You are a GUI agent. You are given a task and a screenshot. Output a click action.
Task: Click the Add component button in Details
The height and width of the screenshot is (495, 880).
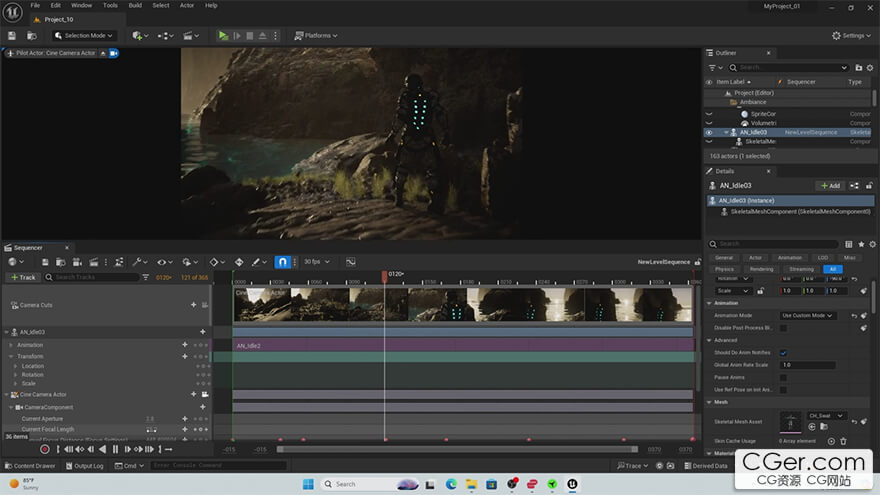[830, 186]
